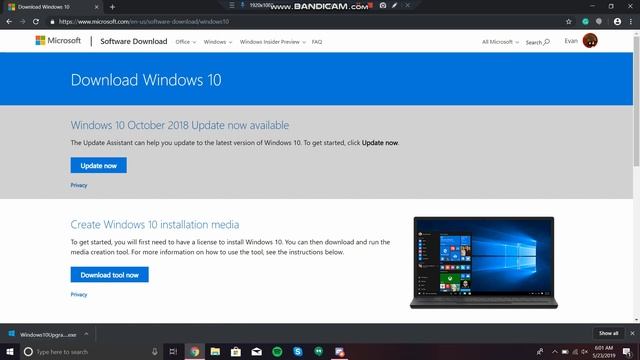Click the Bandicam microphone icon
The width and height of the screenshot is (640, 360).
tap(242, 5)
